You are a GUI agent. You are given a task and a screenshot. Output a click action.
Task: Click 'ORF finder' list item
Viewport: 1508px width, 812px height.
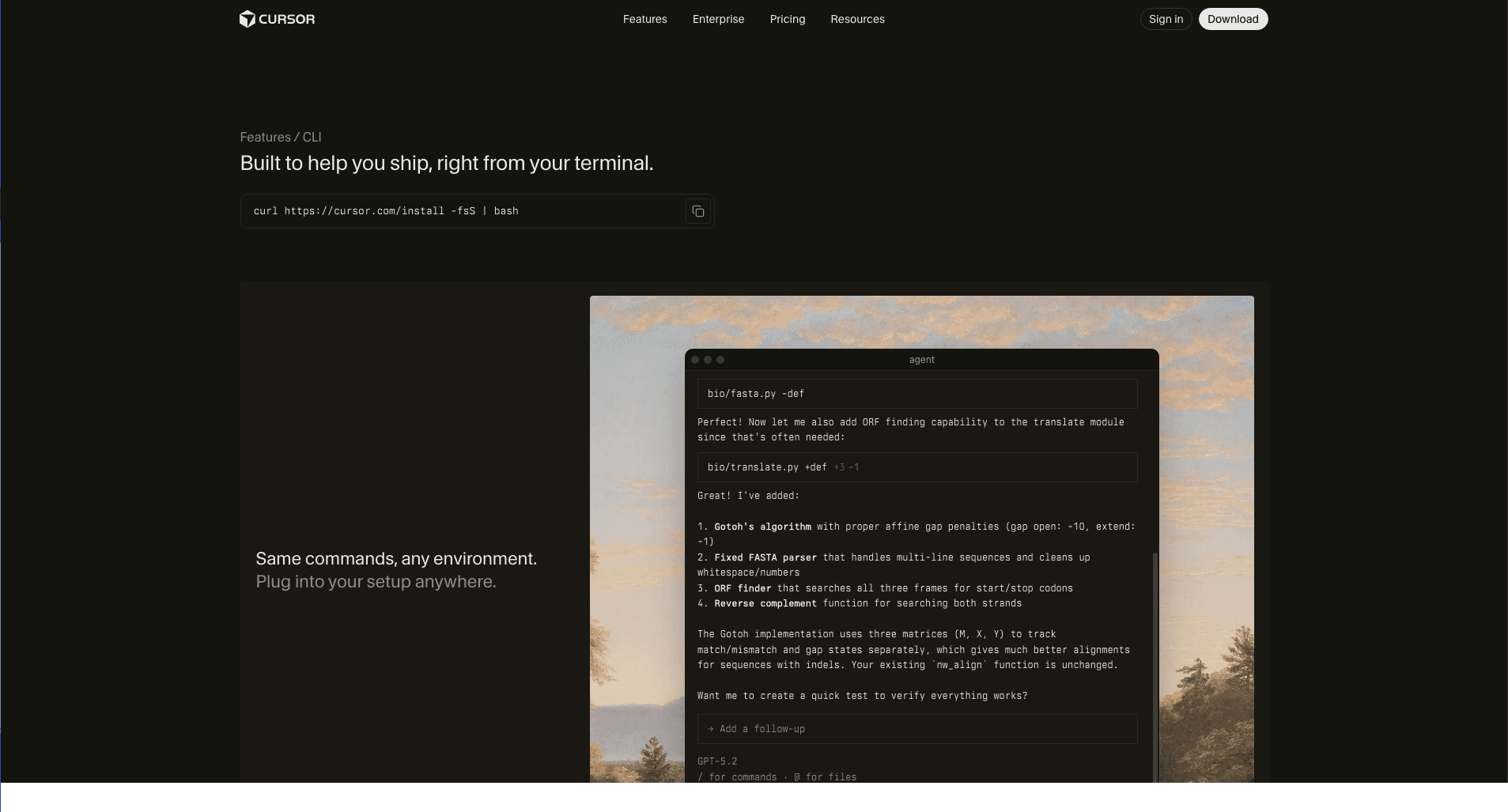coord(885,588)
